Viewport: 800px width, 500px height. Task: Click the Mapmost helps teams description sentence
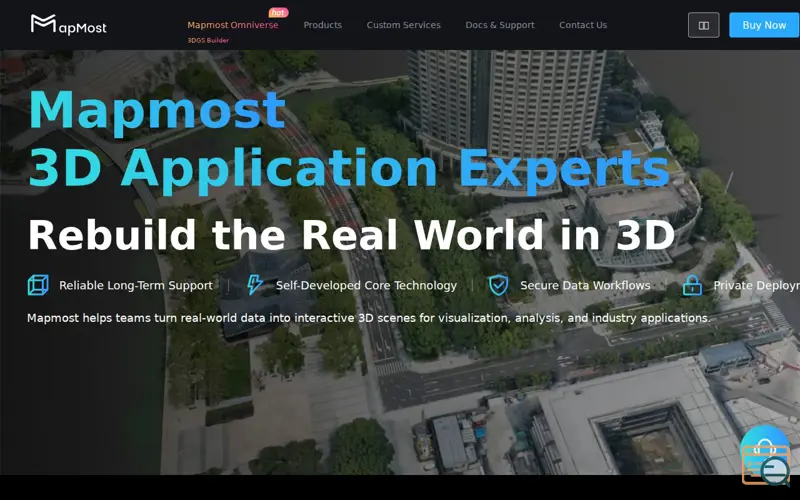click(368, 318)
